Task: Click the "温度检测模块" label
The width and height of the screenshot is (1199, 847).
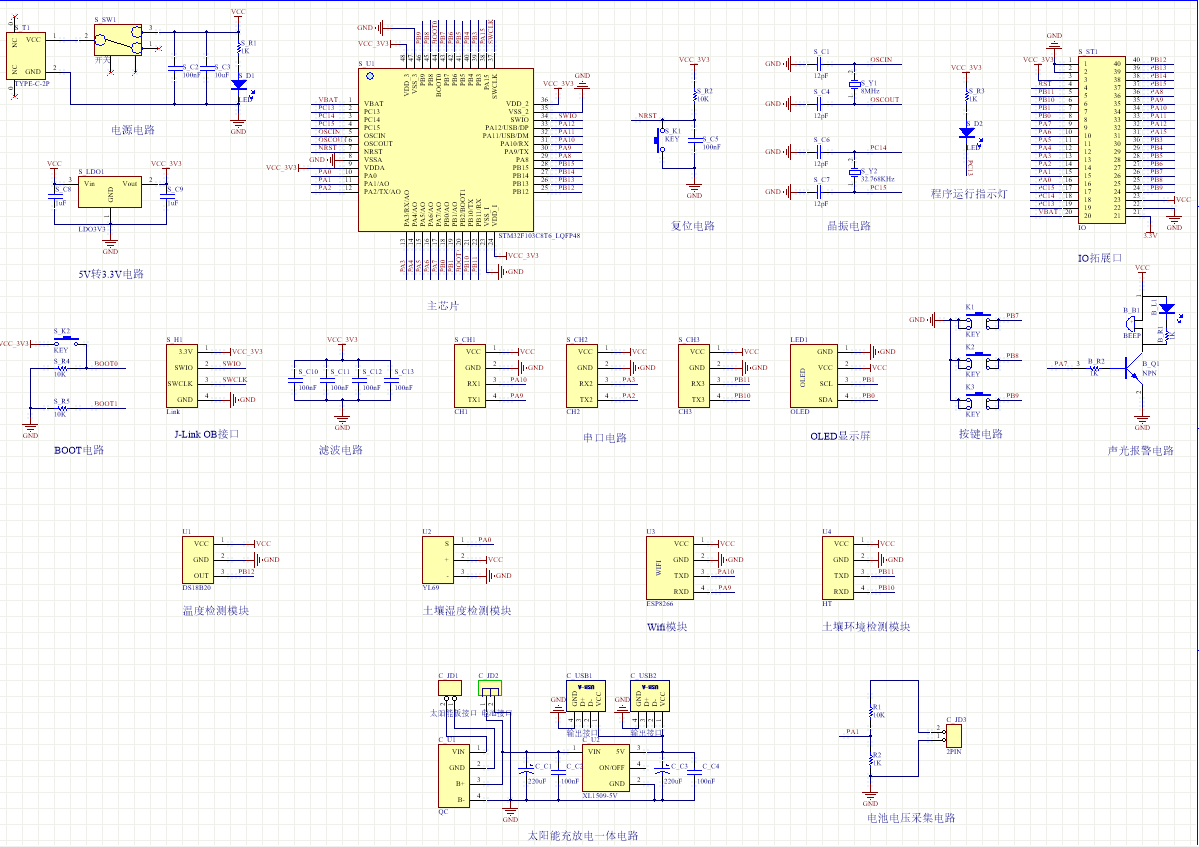Action: pyautogui.click(x=216, y=611)
